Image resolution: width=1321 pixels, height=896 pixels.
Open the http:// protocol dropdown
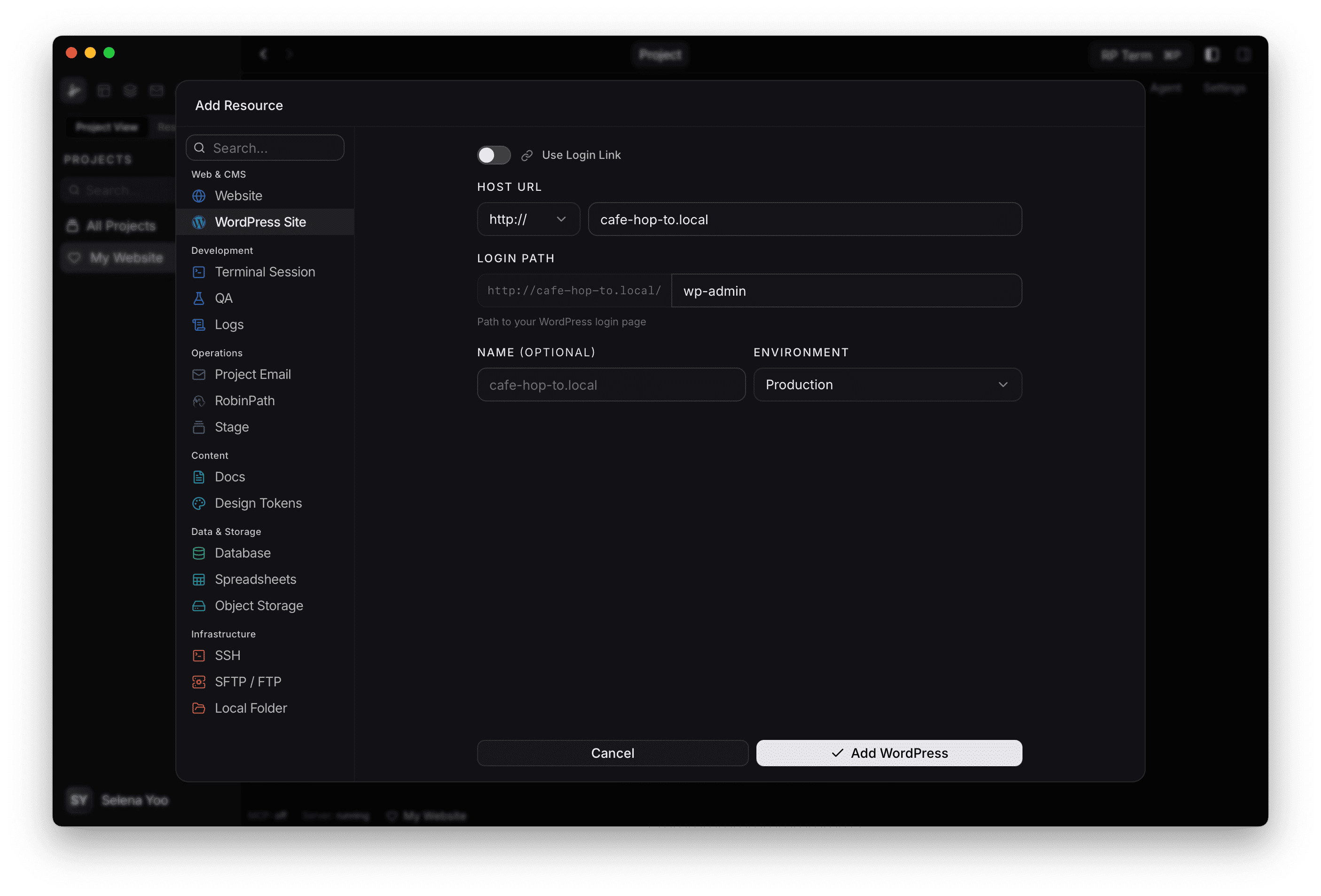(x=528, y=219)
